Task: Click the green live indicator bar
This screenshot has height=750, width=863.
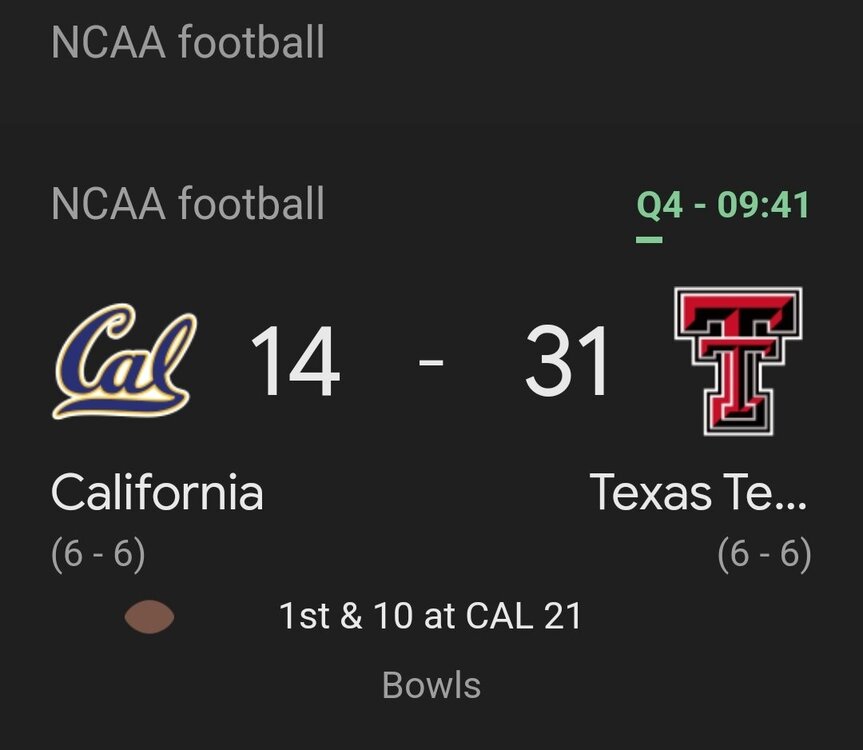Action: coord(649,239)
